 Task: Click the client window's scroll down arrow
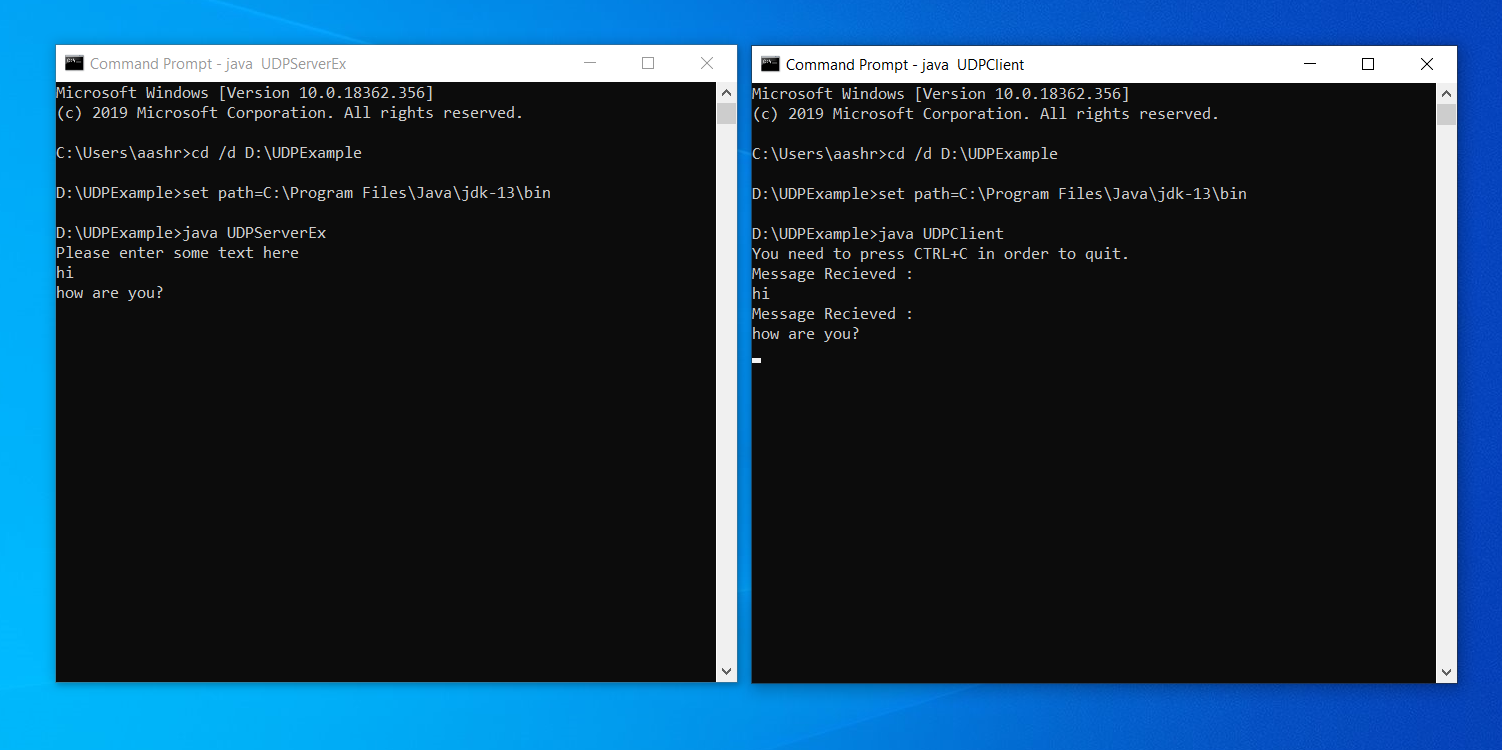pyautogui.click(x=1446, y=673)
